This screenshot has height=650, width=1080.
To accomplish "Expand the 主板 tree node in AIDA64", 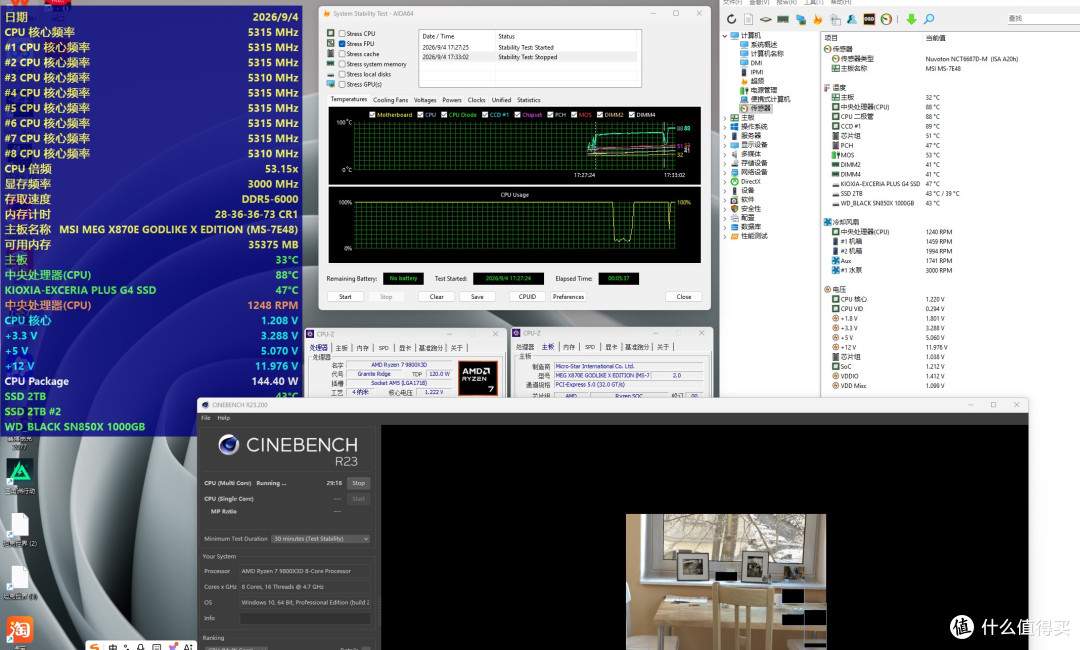I will coord(725,118).
